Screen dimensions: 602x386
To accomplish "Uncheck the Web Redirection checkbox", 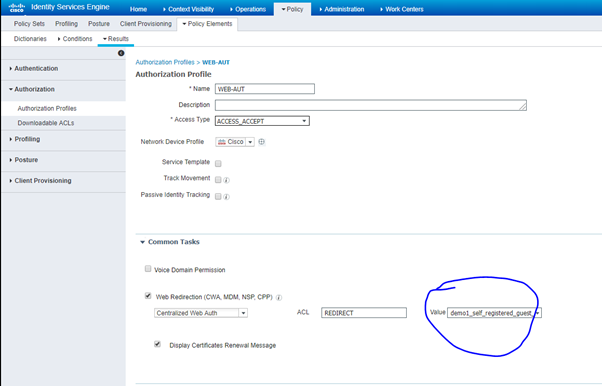I will pos(148,295).
